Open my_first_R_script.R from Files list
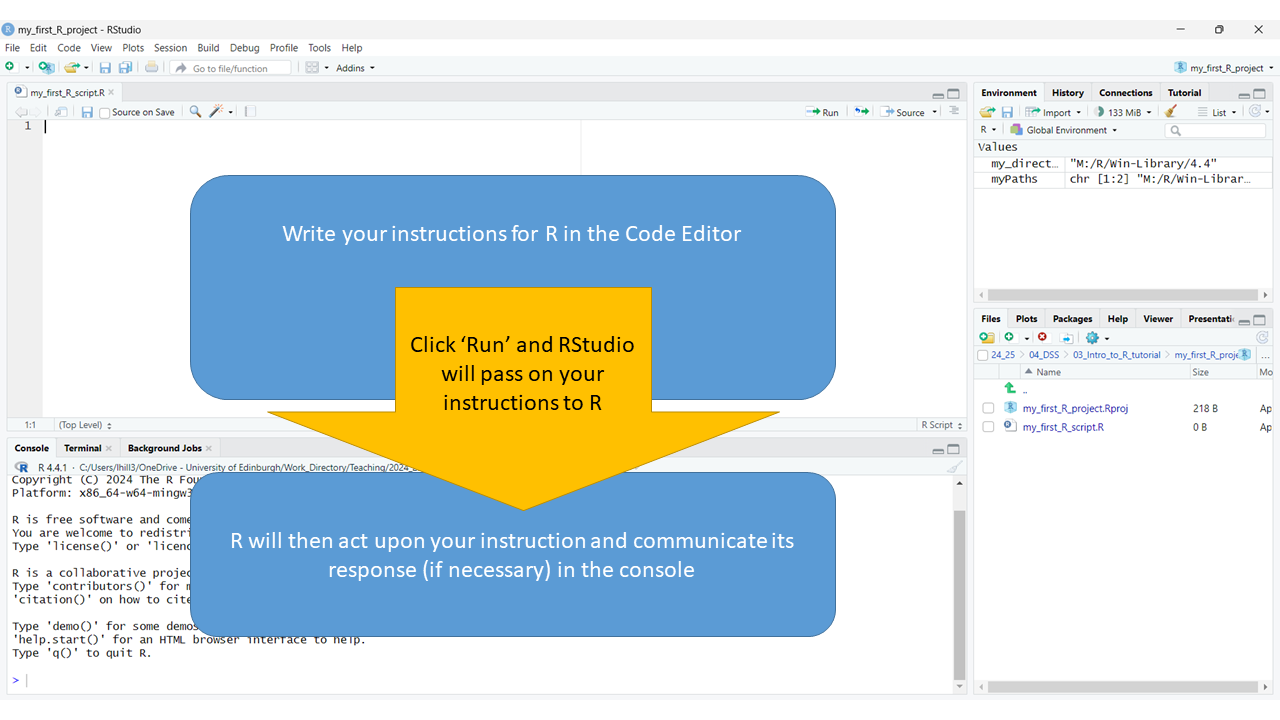 tap(1063, 427)
